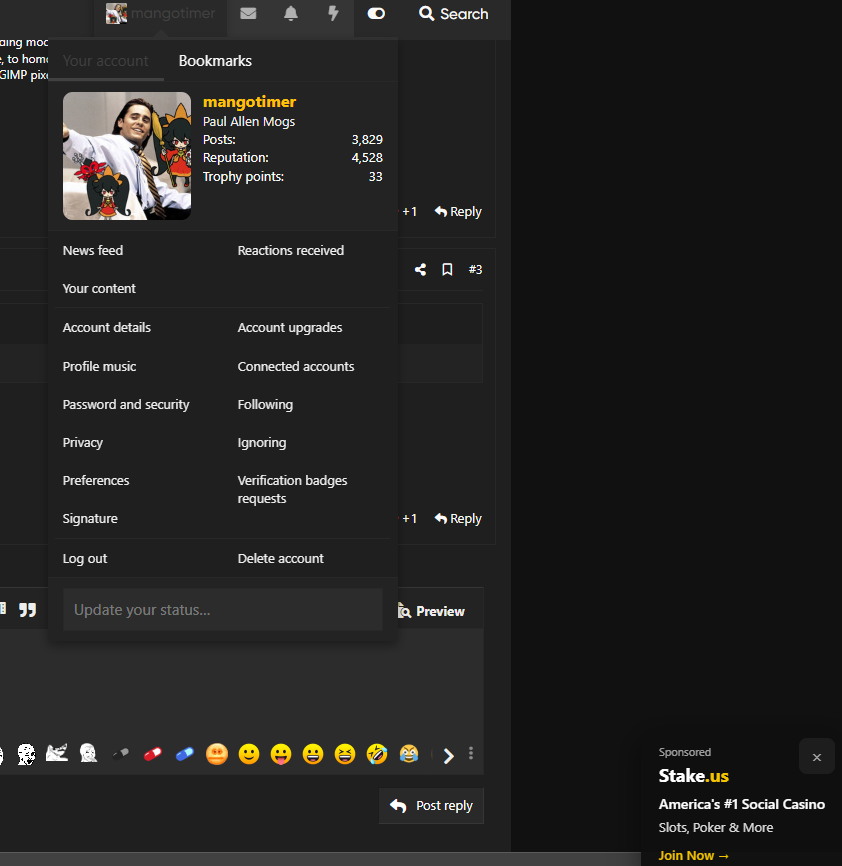Image resolution: width=842 pixels, height=866 pixels.
Task: Open the Stake.us ad title
Action: pyautogui.click(x=693, y=776)
